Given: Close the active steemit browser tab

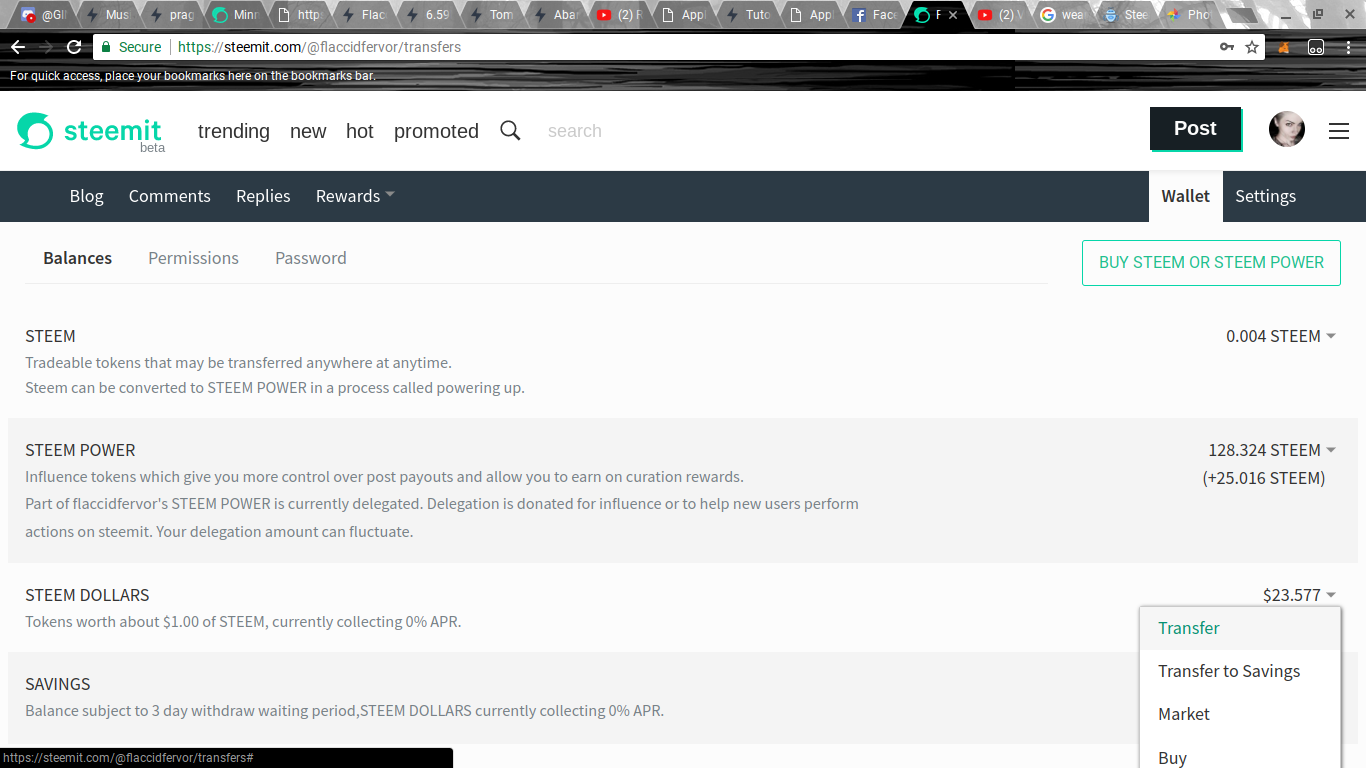Looking at the screenshot, I should pos(952,15).
